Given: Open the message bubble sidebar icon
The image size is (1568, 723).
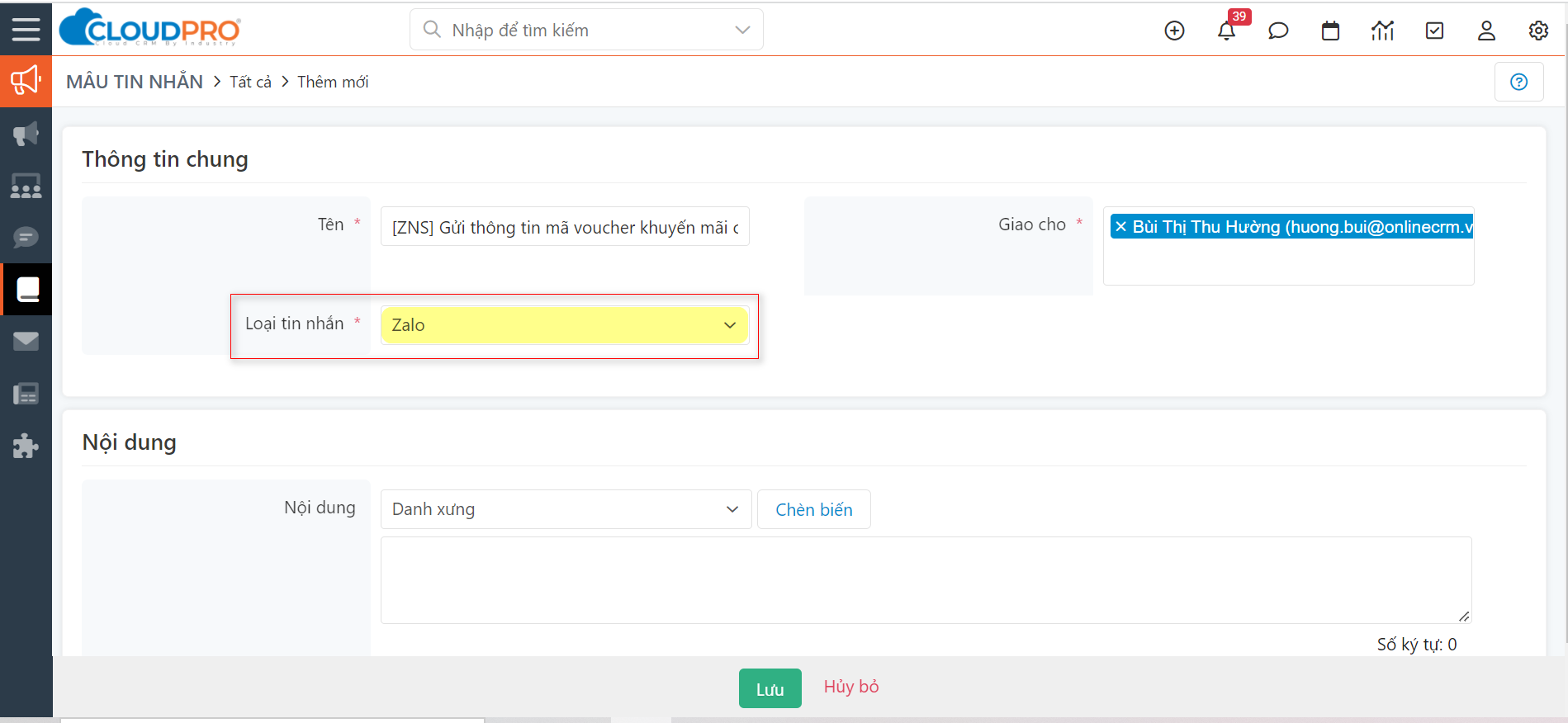Looking at the screenshot, I should (x=26, y=238).
